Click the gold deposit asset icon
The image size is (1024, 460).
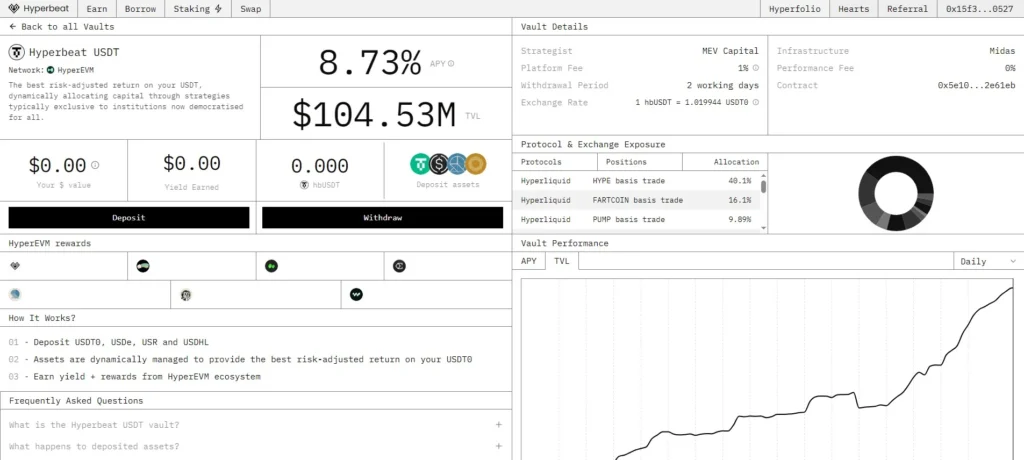tap(476, 164)
